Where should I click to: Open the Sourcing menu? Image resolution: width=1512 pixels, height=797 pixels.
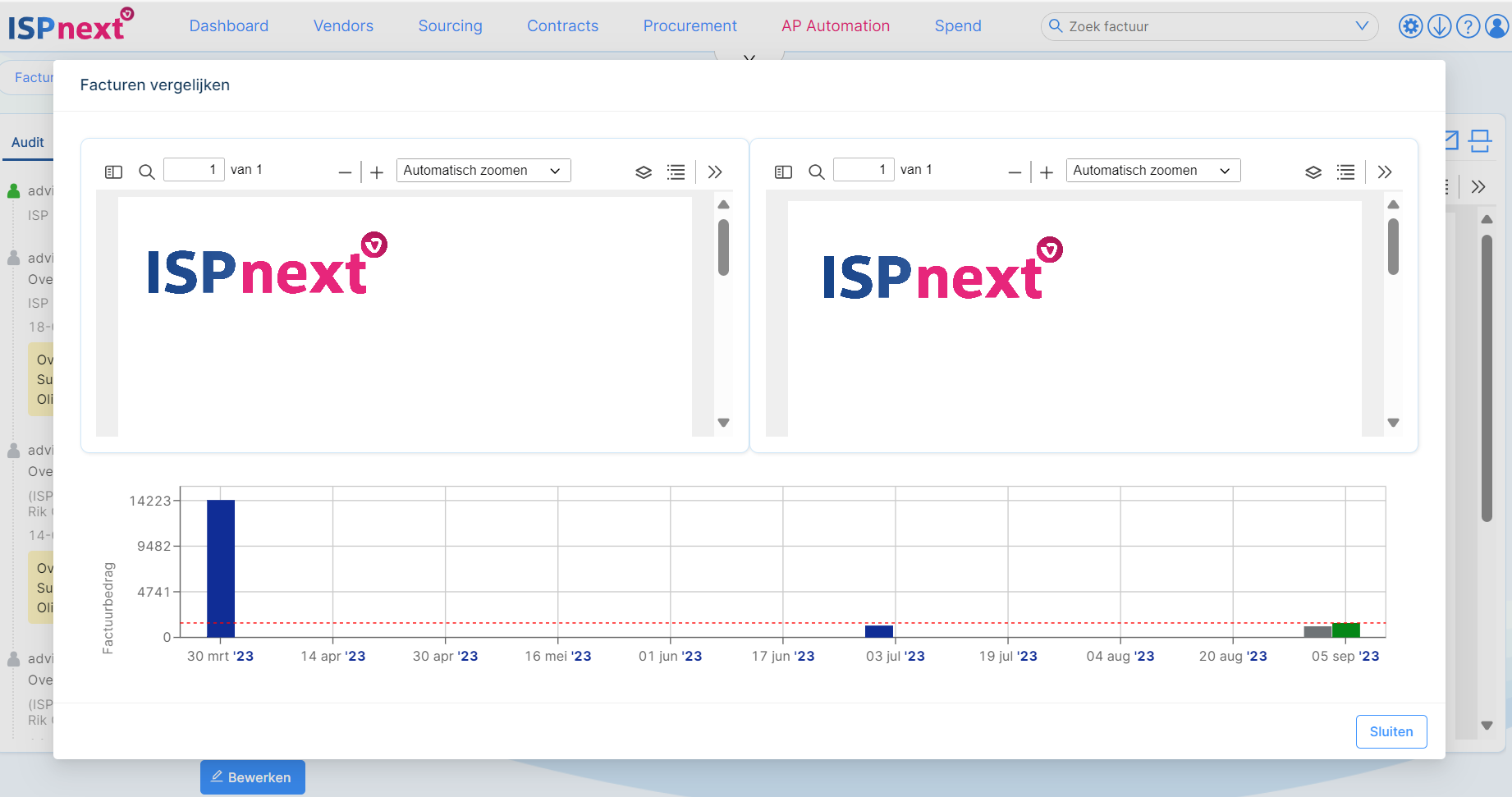point(451,26)
